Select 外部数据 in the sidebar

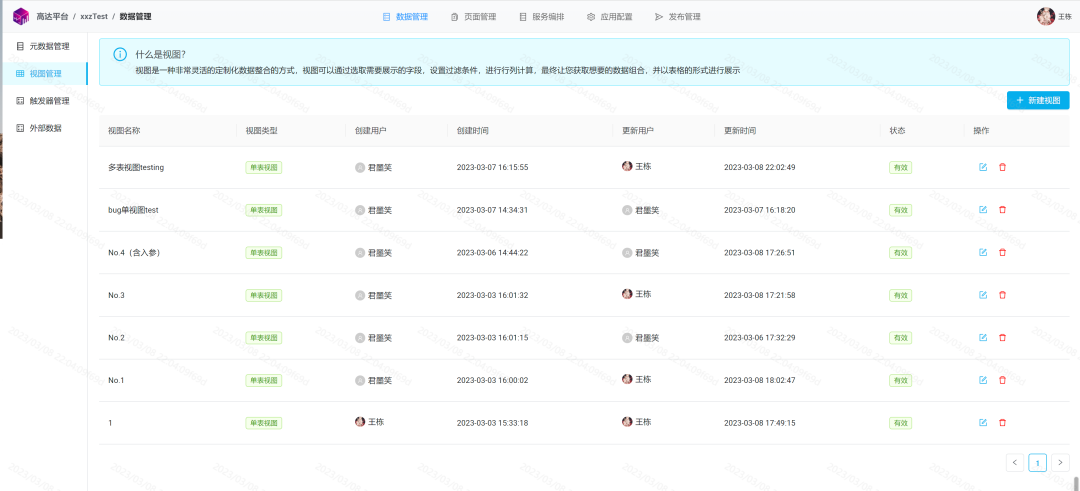tap(44, 128)
